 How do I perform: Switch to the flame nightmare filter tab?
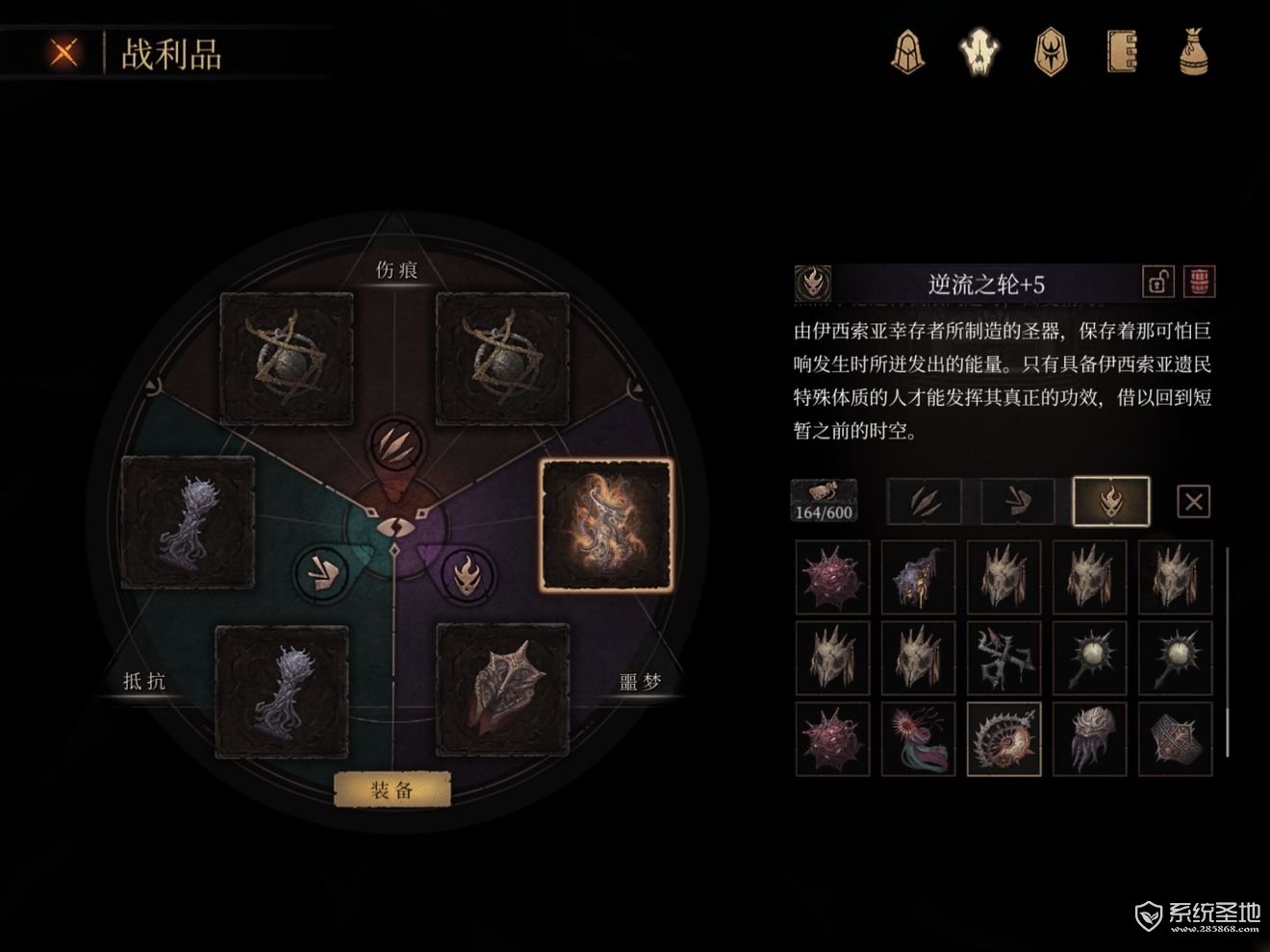coord(1111,501)
